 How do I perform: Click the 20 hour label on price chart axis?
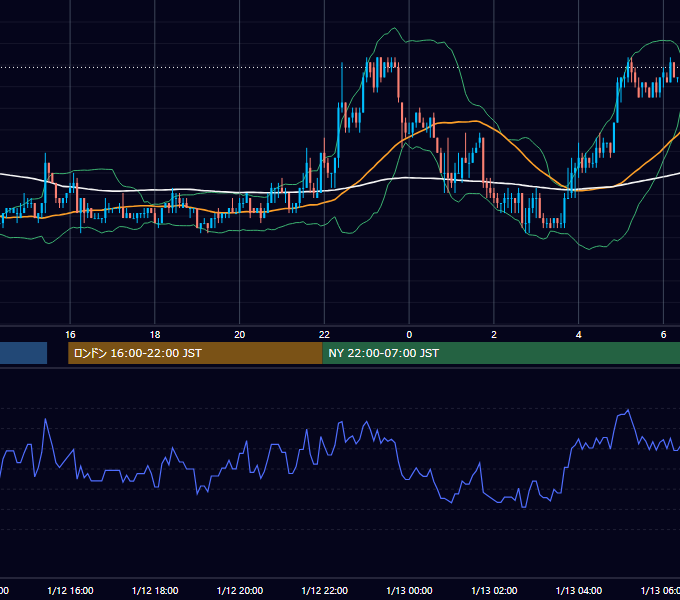[239, 335]
